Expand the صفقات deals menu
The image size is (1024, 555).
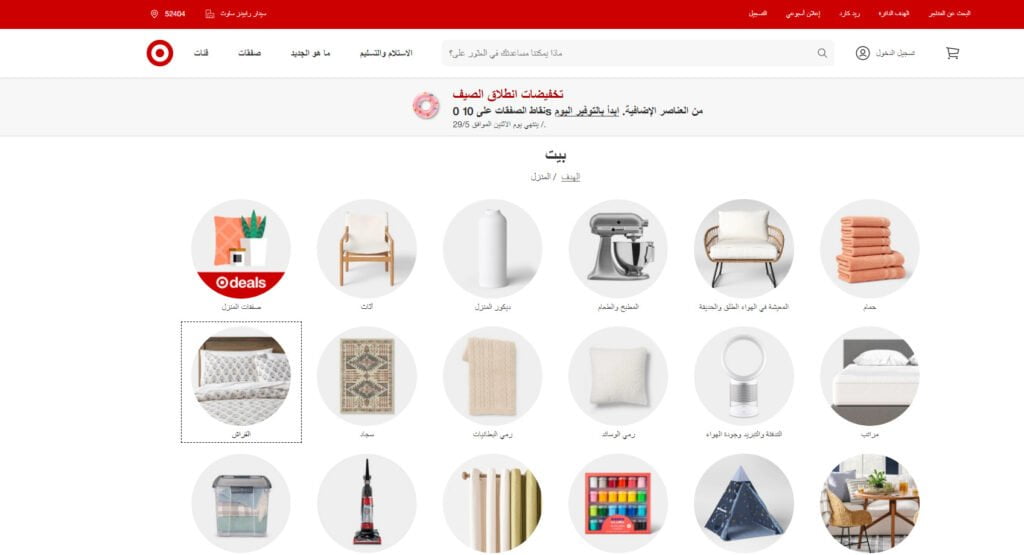(x=249, y=53)
